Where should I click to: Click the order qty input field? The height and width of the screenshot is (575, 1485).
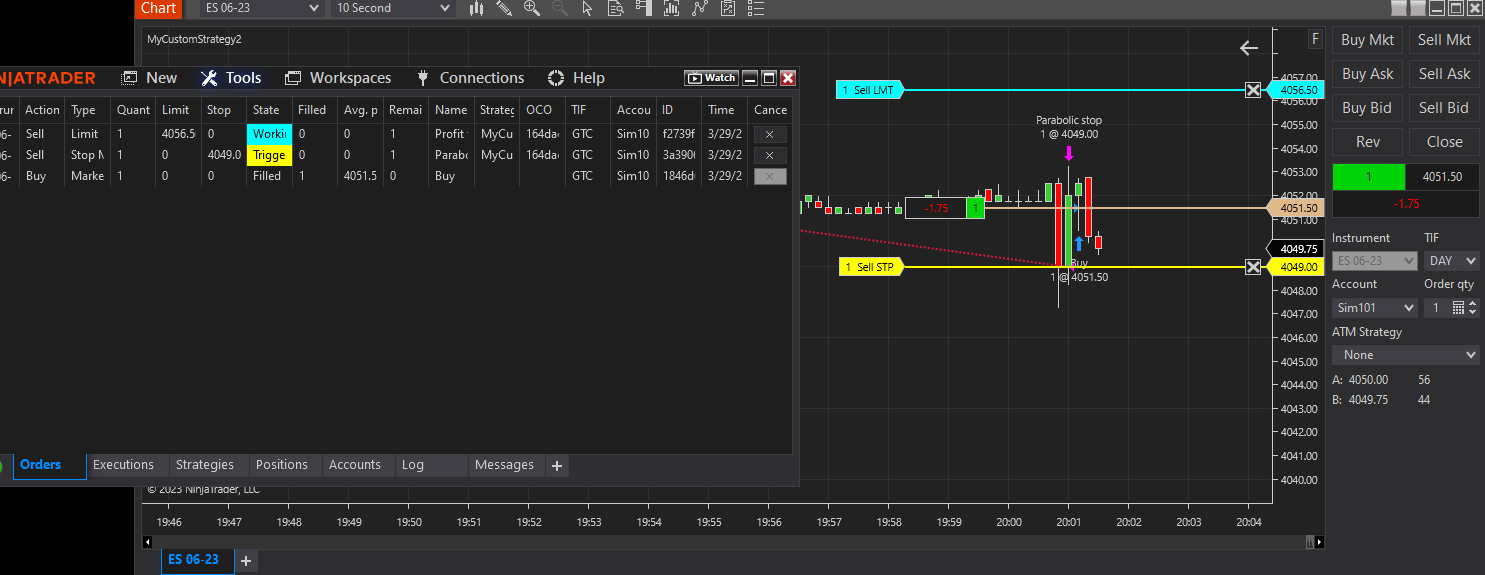click(x=1435, y=308)
